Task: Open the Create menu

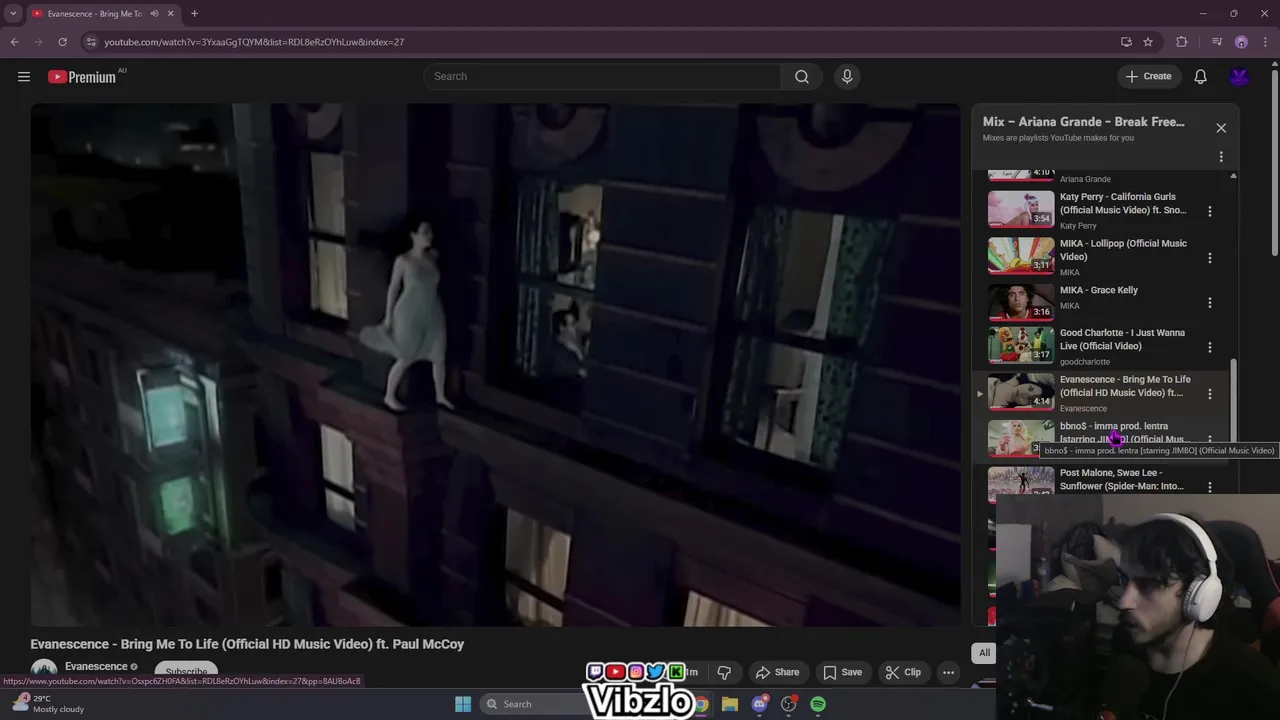Action: coord(1148,76)
